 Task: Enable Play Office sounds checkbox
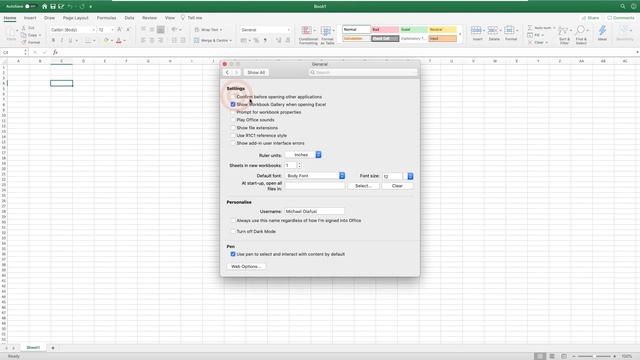(233, 120)
